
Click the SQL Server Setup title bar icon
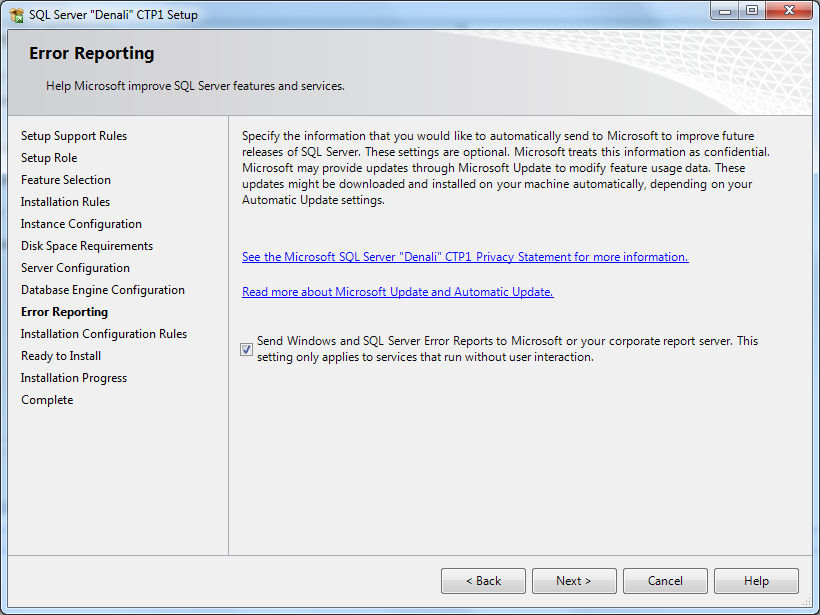point(16,15)
